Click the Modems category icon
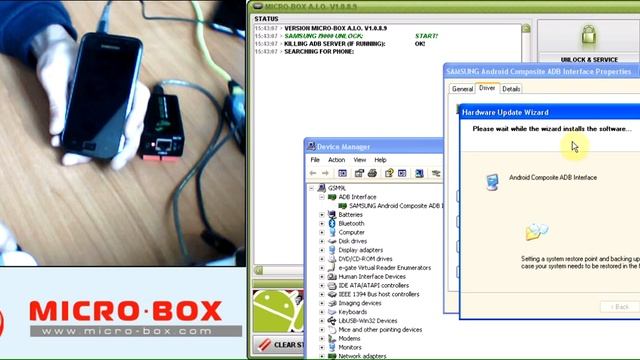Screen dimensions: 640x360 (x=332, y=338)
